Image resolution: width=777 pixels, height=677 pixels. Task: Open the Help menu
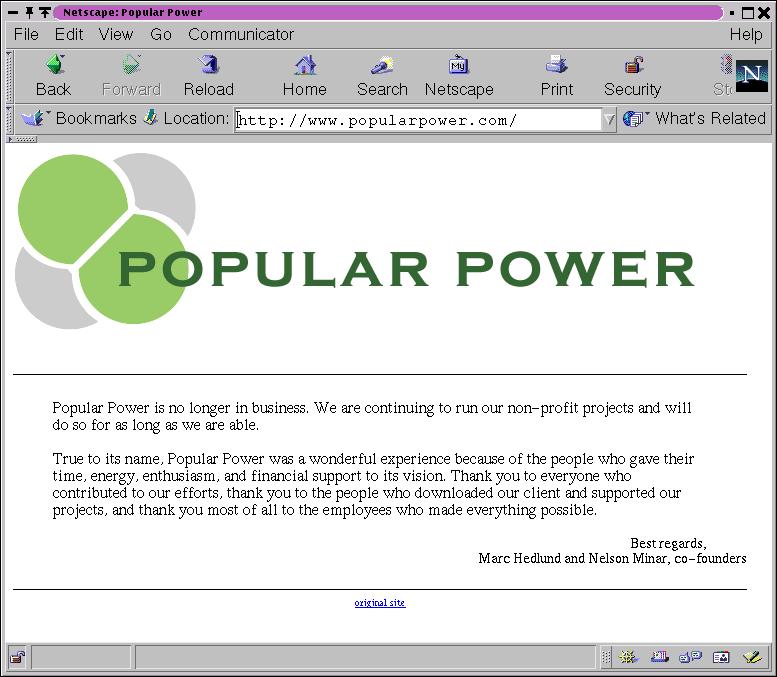746,34
